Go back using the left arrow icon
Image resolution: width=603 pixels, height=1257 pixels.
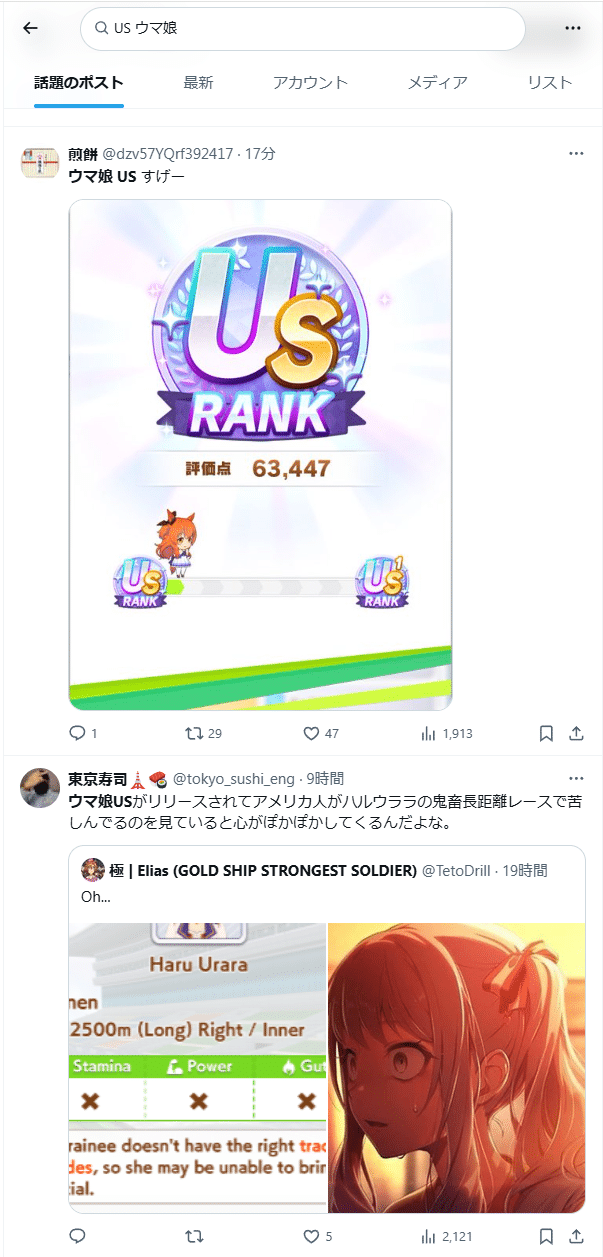click(30, 28)
